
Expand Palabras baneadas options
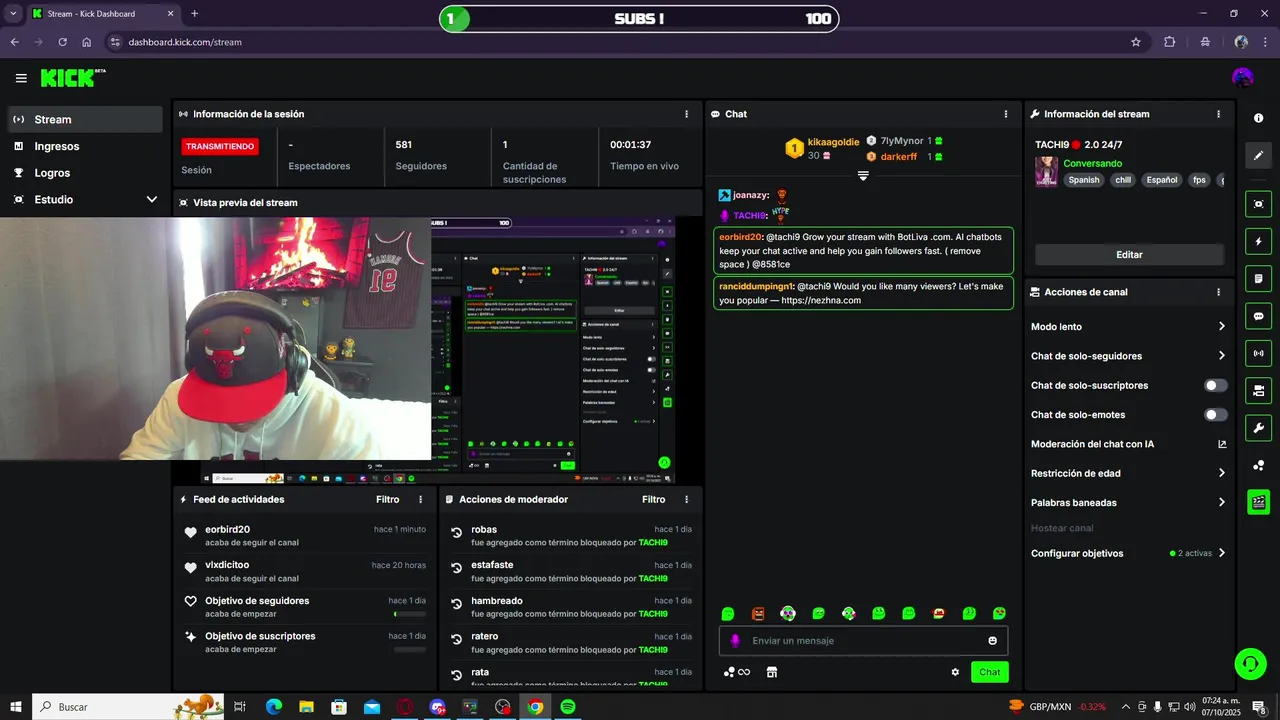[x=1222, y=503]
